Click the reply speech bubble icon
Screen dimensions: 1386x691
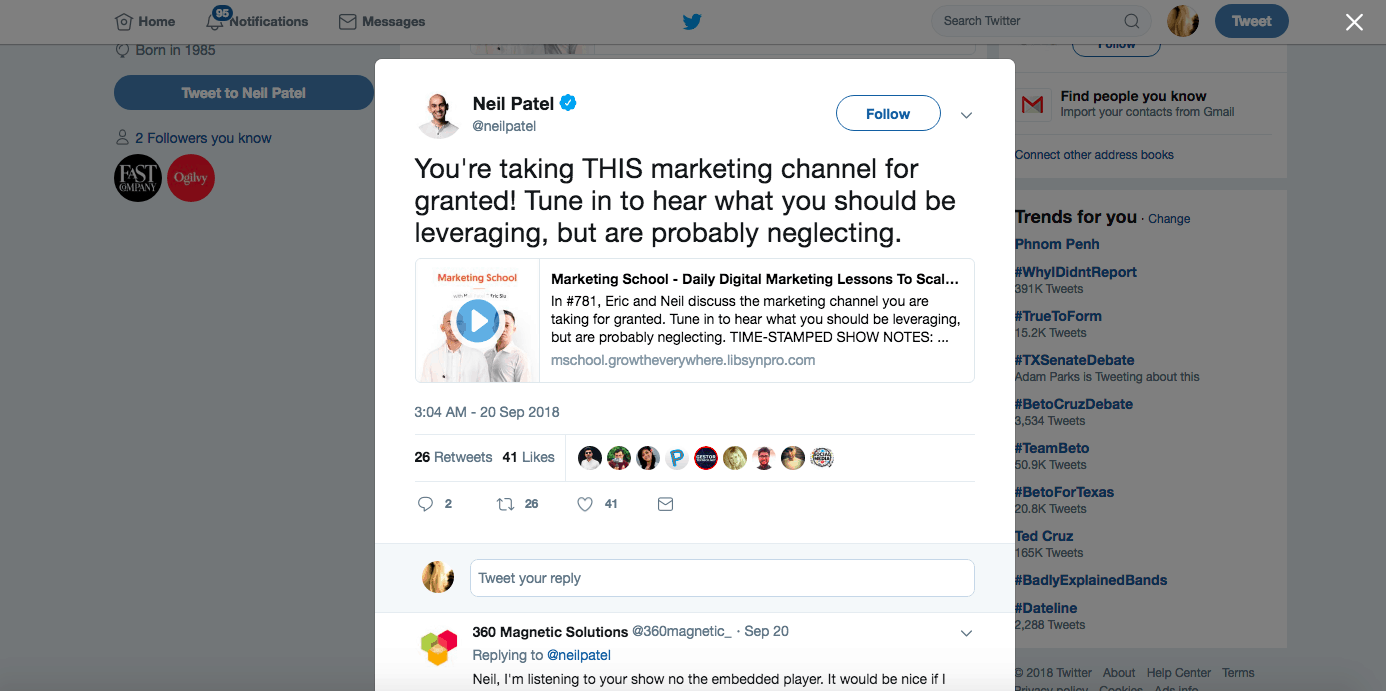click(x=425, y=504)
